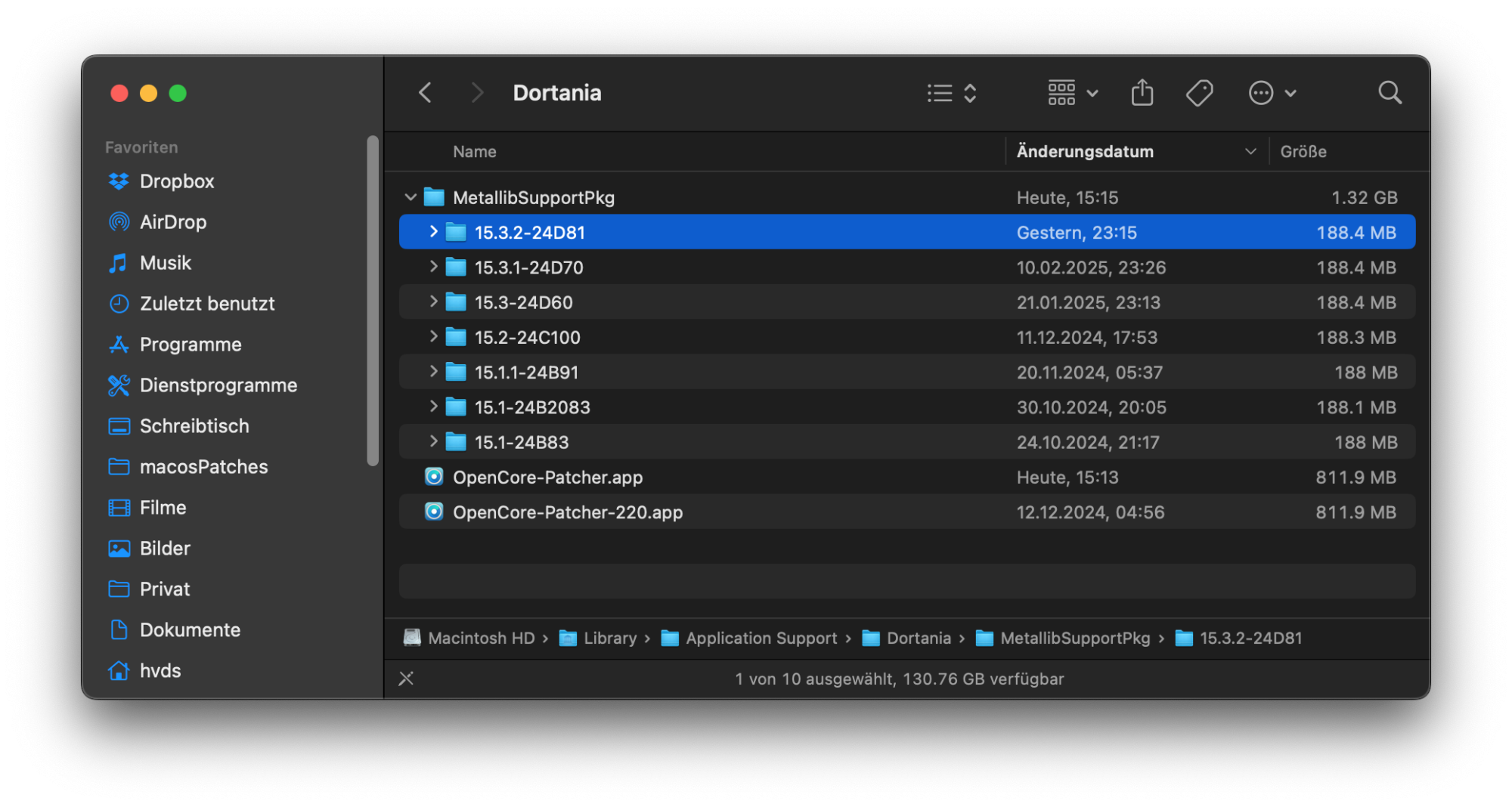Screen dimensions: 1512x807
Task: Expand the 15.2-24C100 folder
Action: (x=433, y=336)
